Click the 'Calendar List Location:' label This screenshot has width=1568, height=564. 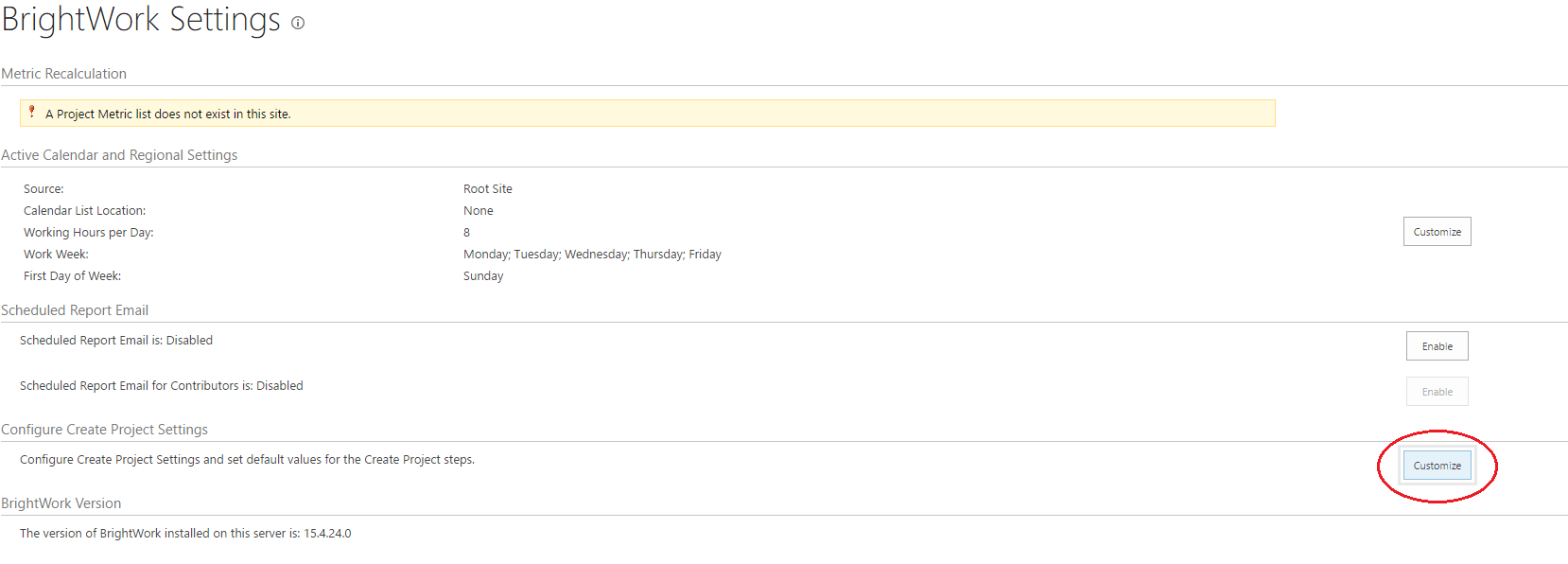85,211
